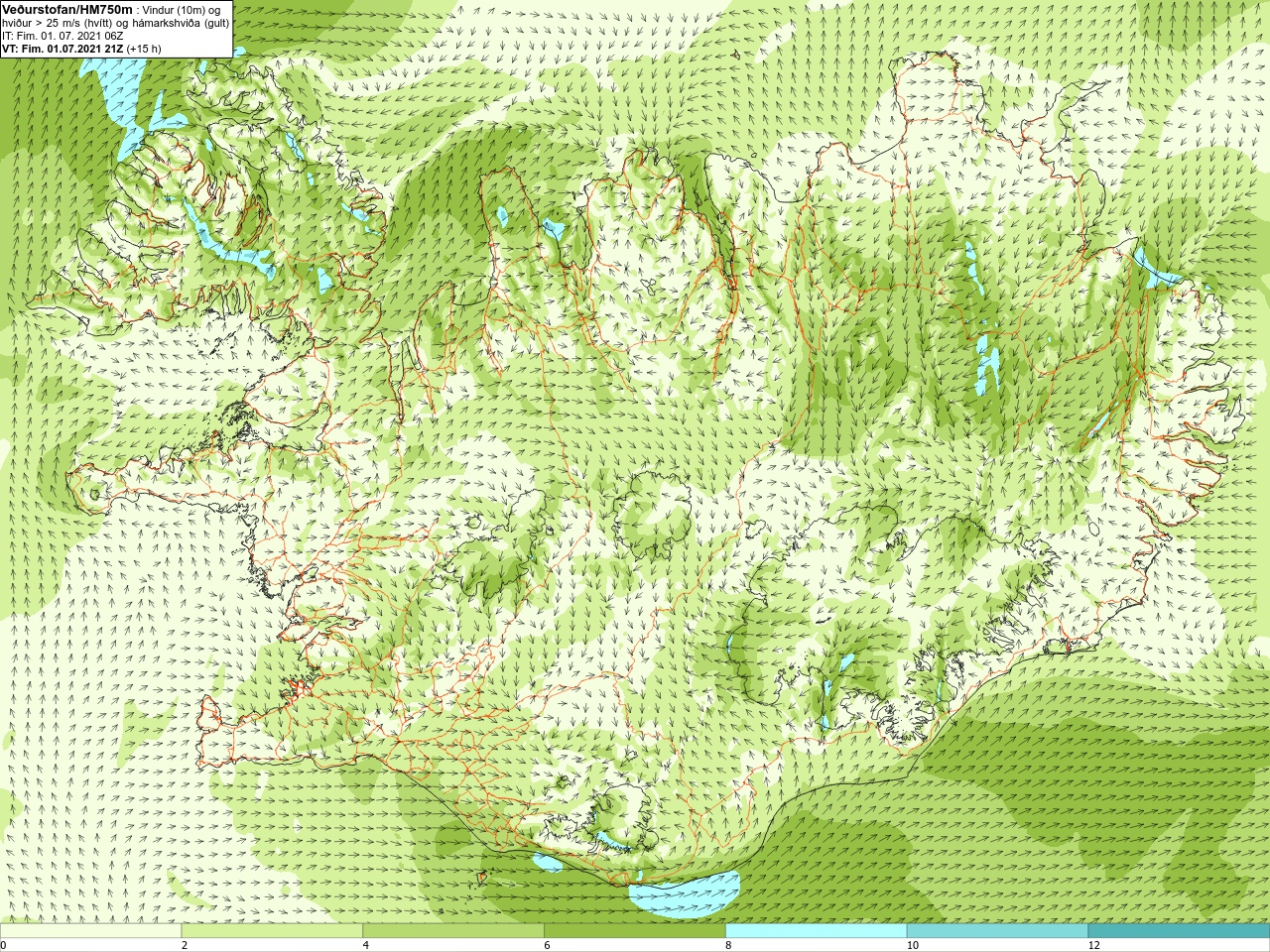Click the above 12 m/s teal swatch
This screenshot has height=952, width=1270.
tap(1179, 931)
